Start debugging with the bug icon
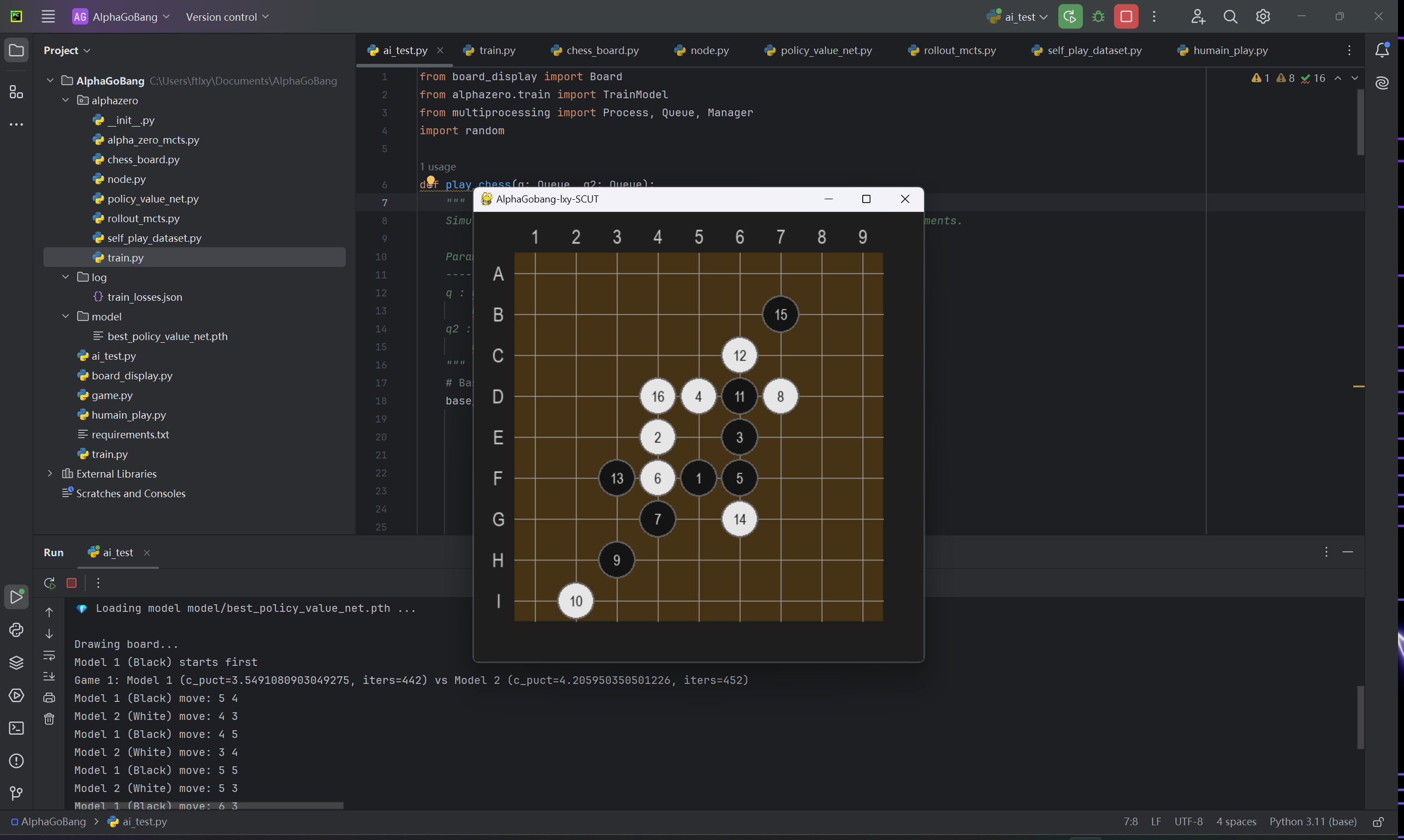 [1097, 16]
